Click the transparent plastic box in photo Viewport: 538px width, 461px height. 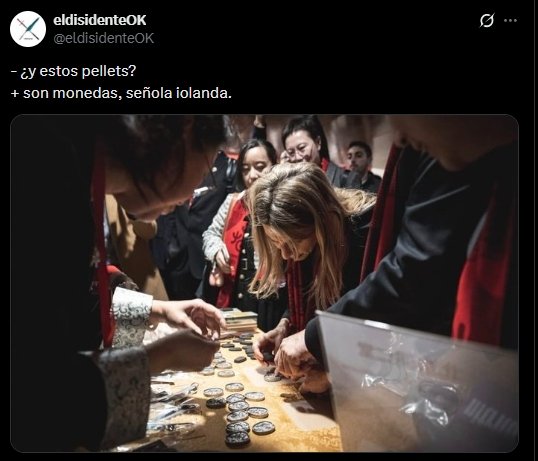[x=417, y=382]
